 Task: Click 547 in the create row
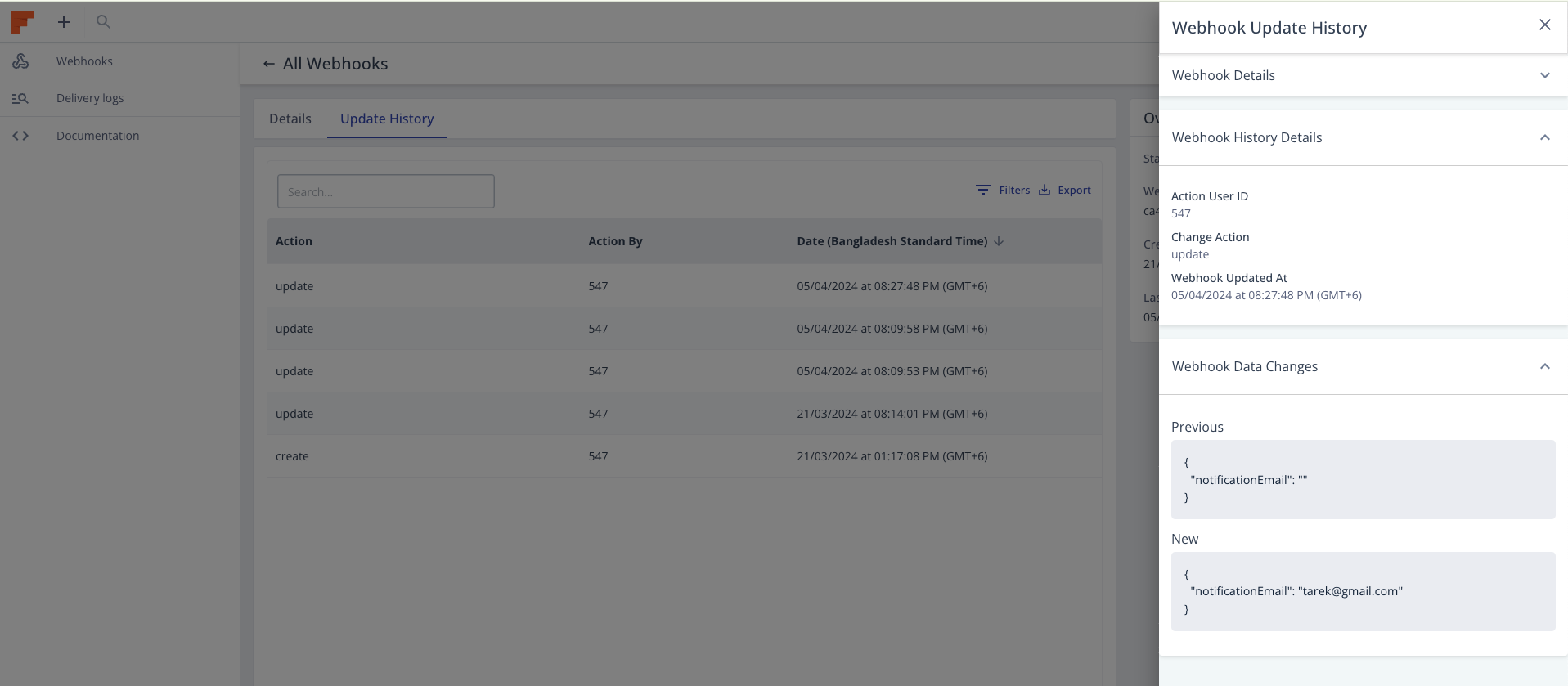(598, 456)
